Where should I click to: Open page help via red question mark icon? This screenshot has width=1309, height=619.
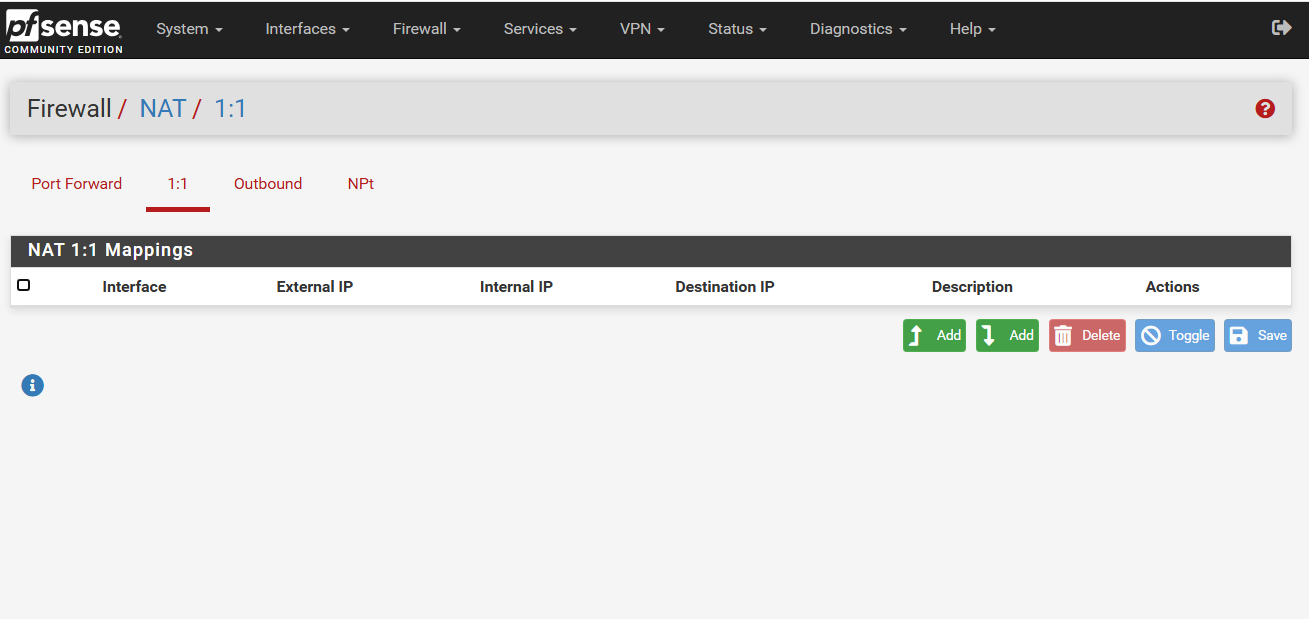click(1265, 108)
